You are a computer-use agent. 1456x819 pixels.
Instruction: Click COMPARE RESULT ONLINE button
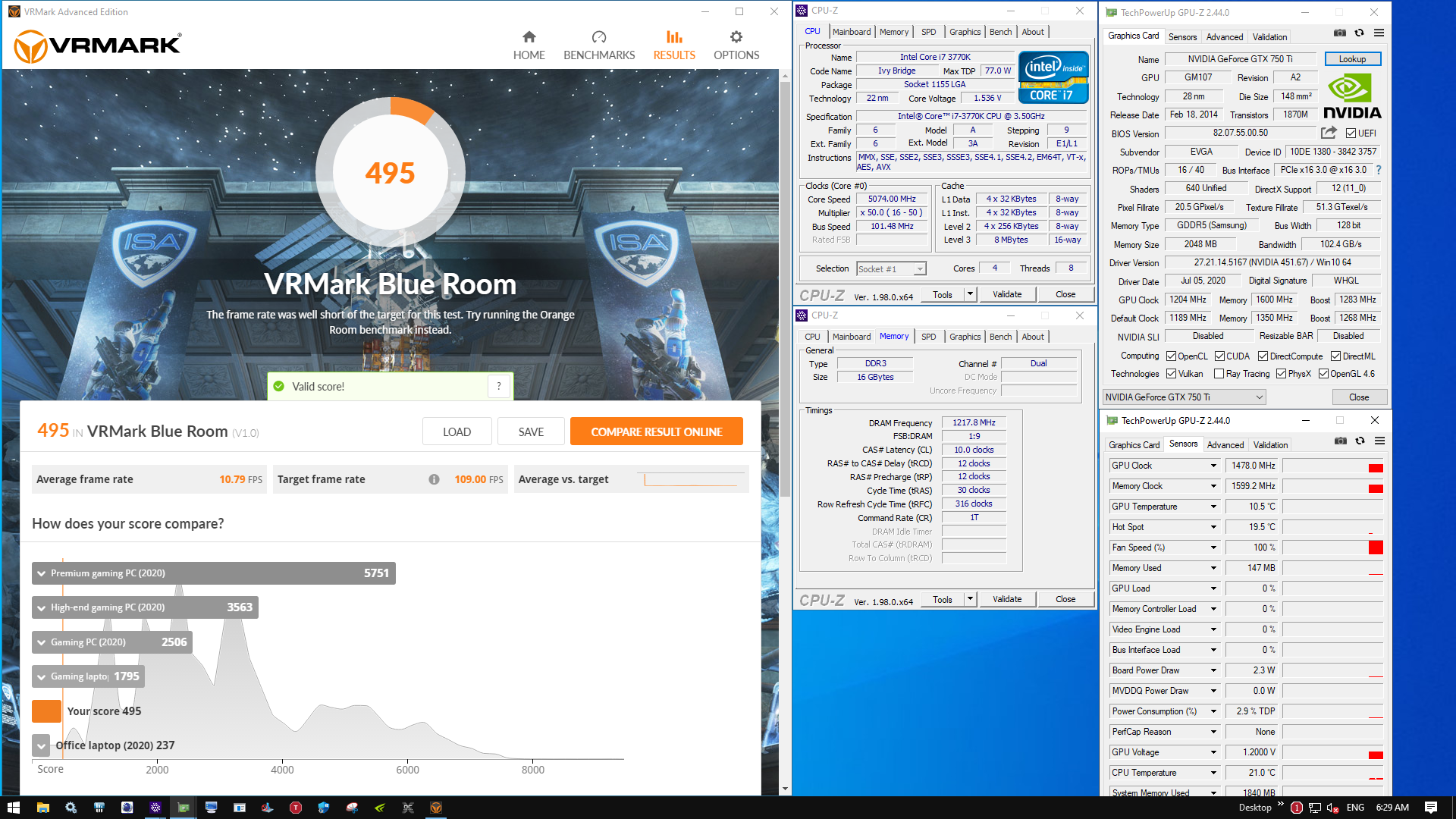657,431
